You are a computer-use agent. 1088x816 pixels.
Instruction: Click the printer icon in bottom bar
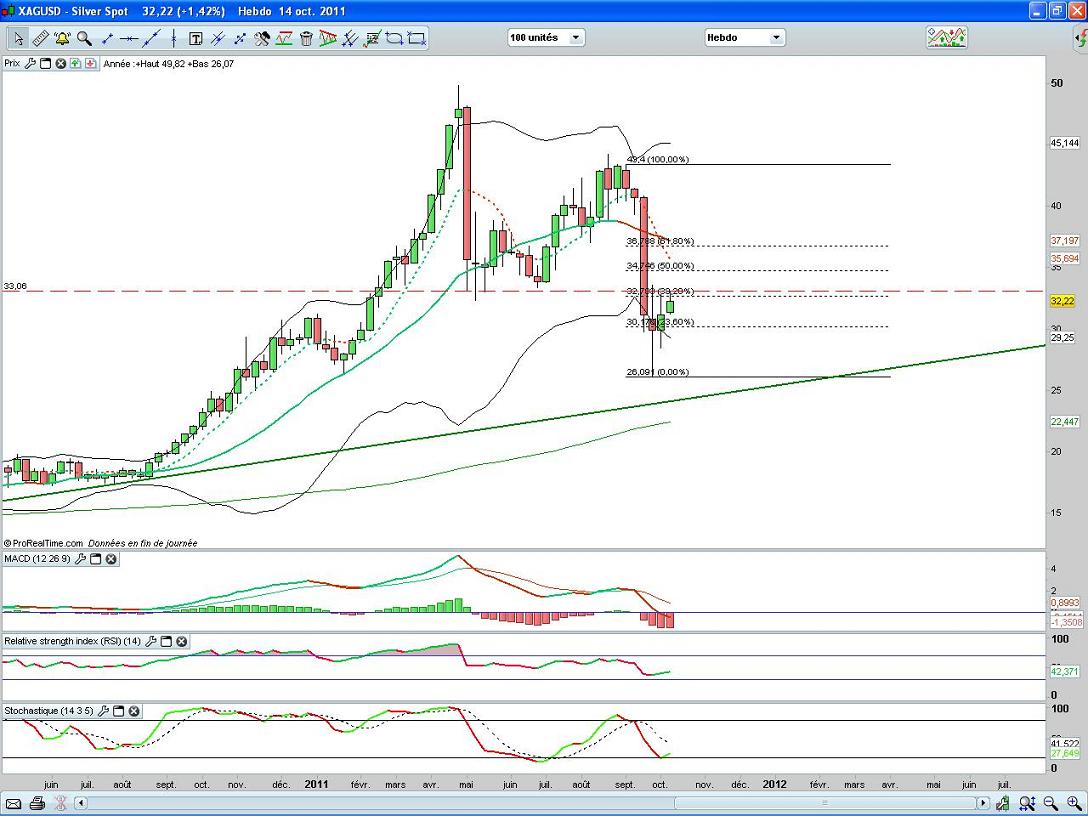coord(37,803)
